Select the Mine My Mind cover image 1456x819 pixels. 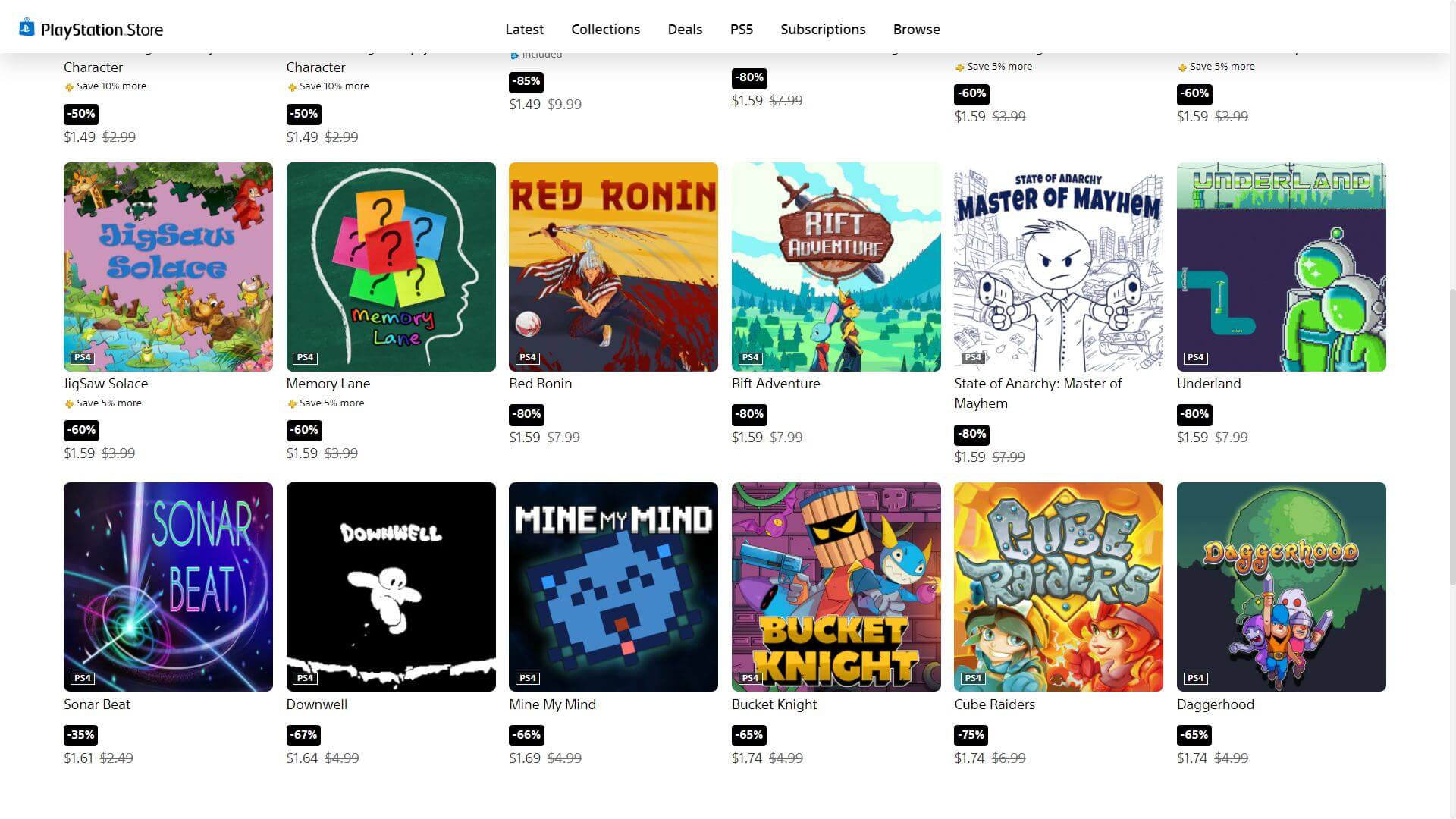pyautogui.click(x=613, y=587)
